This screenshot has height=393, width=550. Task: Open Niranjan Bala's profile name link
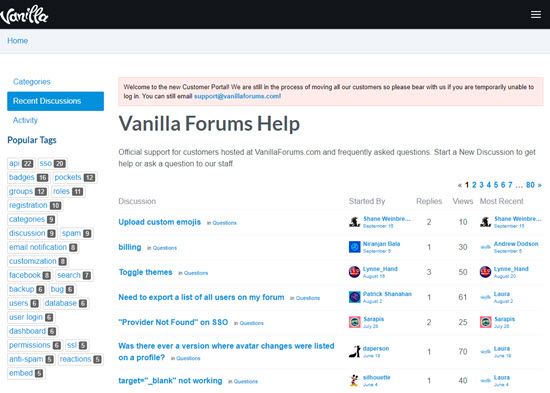[x=381, y=244]
